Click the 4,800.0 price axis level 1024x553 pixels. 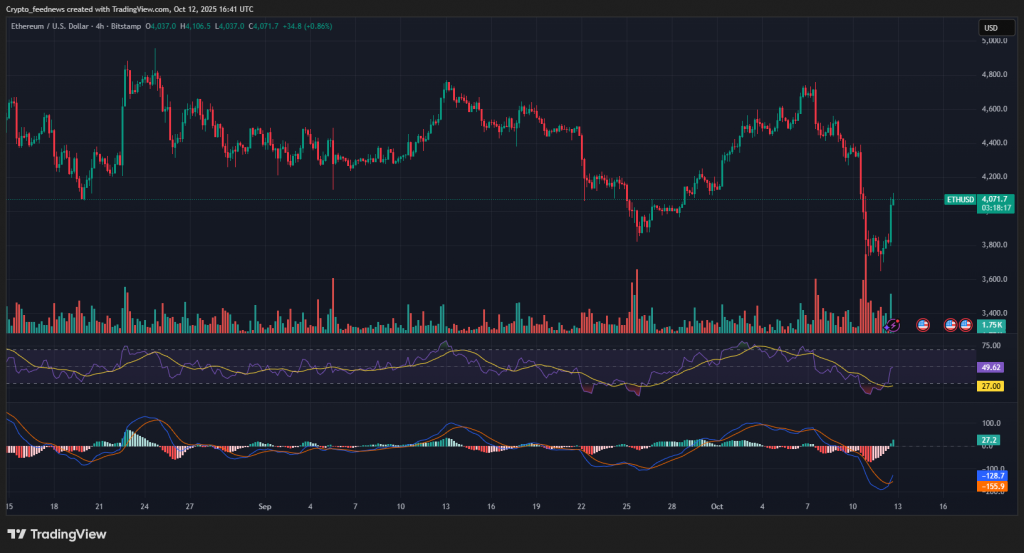994,74
